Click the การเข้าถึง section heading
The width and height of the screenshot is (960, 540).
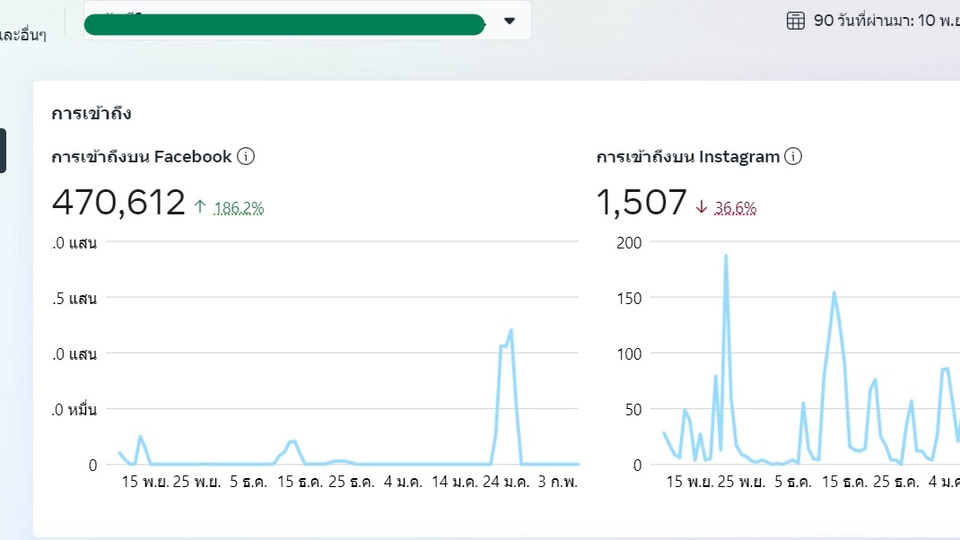[x=91, y=113]
